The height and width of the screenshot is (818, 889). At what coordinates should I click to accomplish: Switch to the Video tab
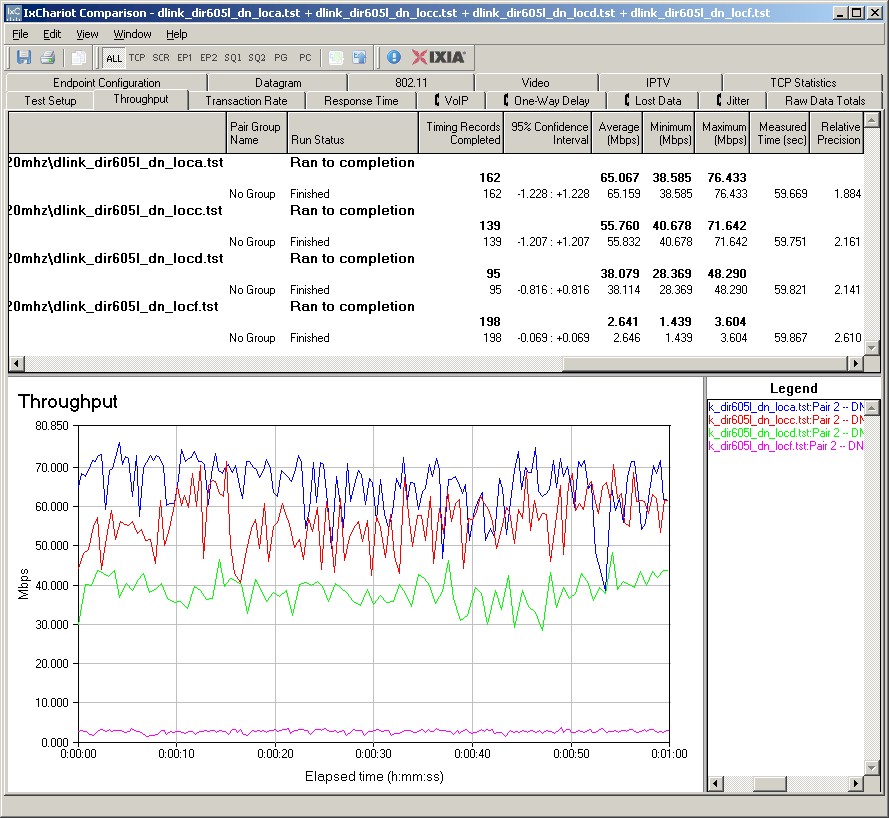click(x=535, y=83)
